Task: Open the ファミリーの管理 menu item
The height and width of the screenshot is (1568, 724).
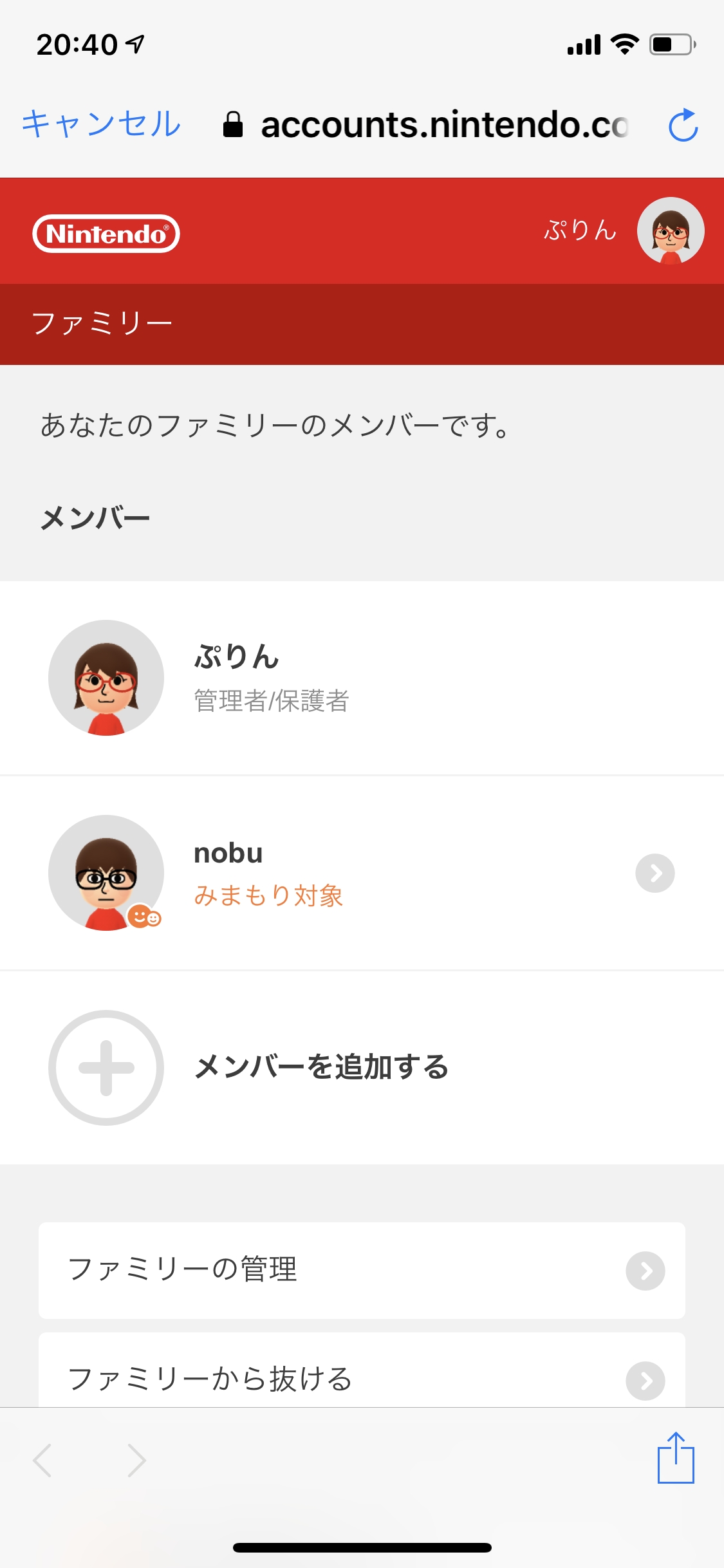Action: [182, 1269]
